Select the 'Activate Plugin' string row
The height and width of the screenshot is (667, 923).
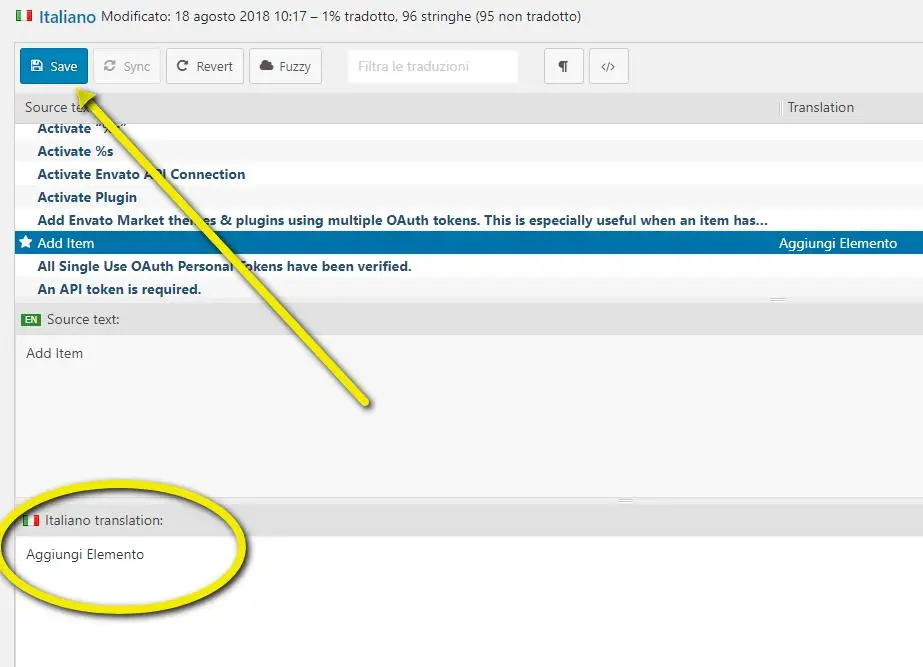pyautogui.click(x=469, y=197)
